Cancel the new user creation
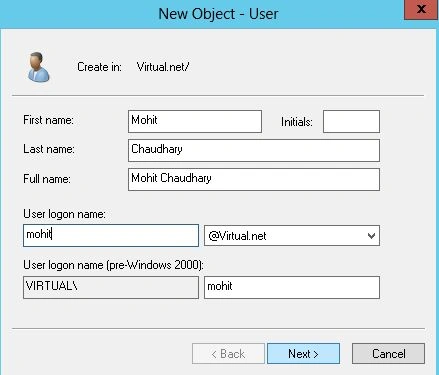 click(388, 353)
